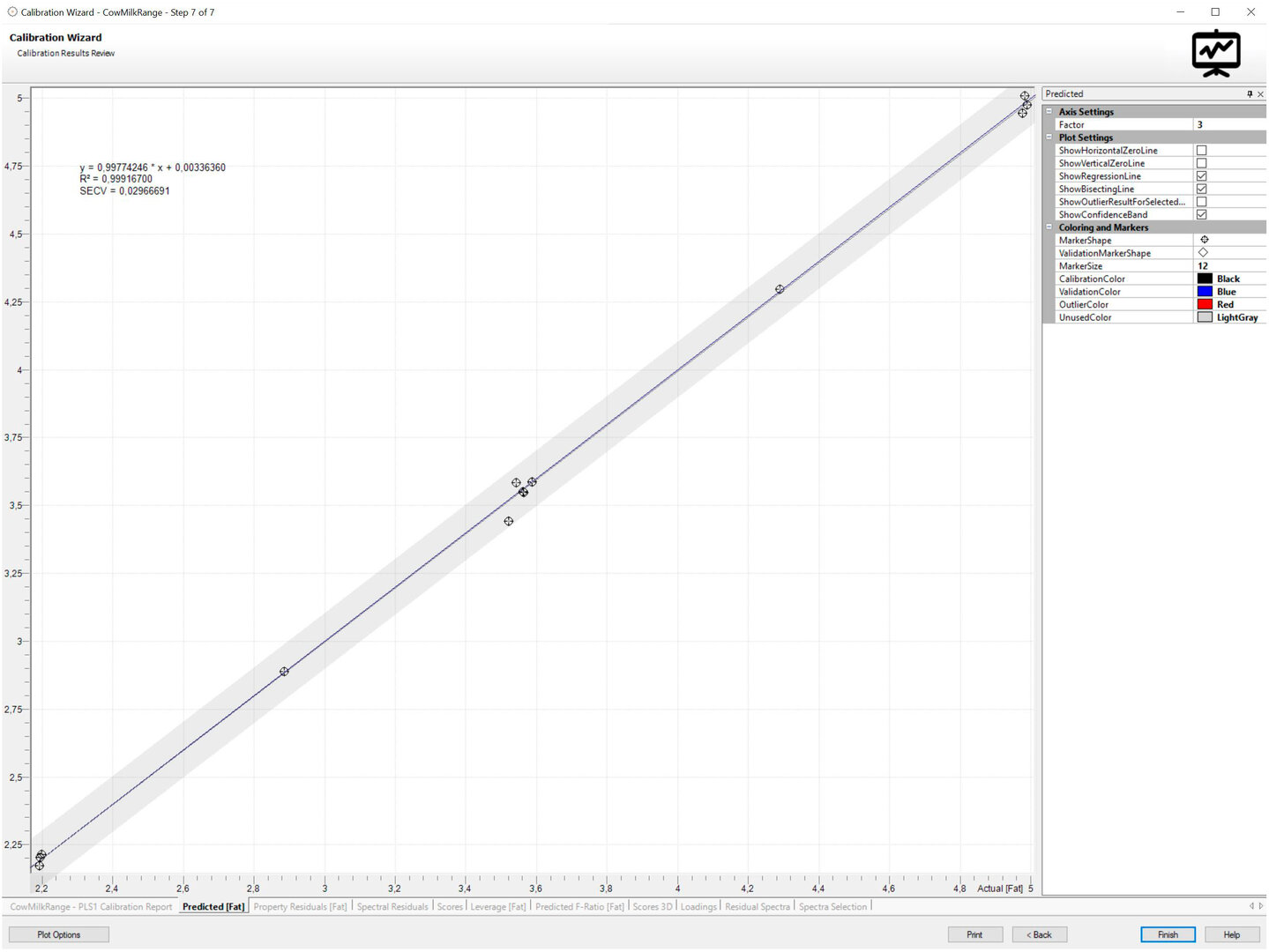
Task: Pin the Predicted properties panel
Action: coord(1249,94)
